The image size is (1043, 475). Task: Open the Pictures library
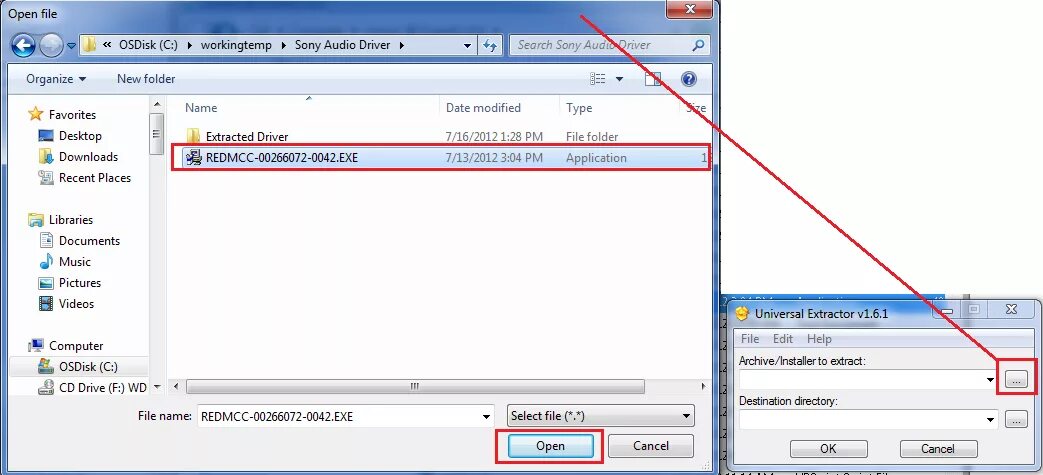coord(80,283)
